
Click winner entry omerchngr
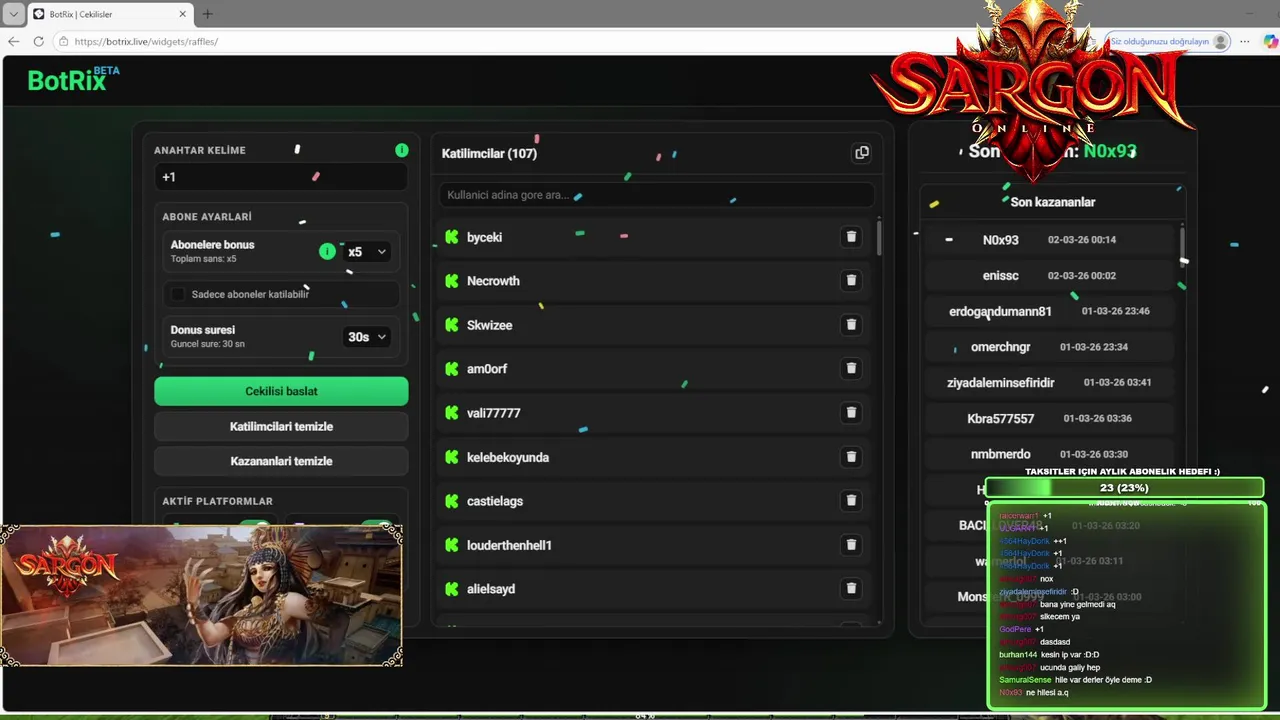click(x=1049, y=347)
